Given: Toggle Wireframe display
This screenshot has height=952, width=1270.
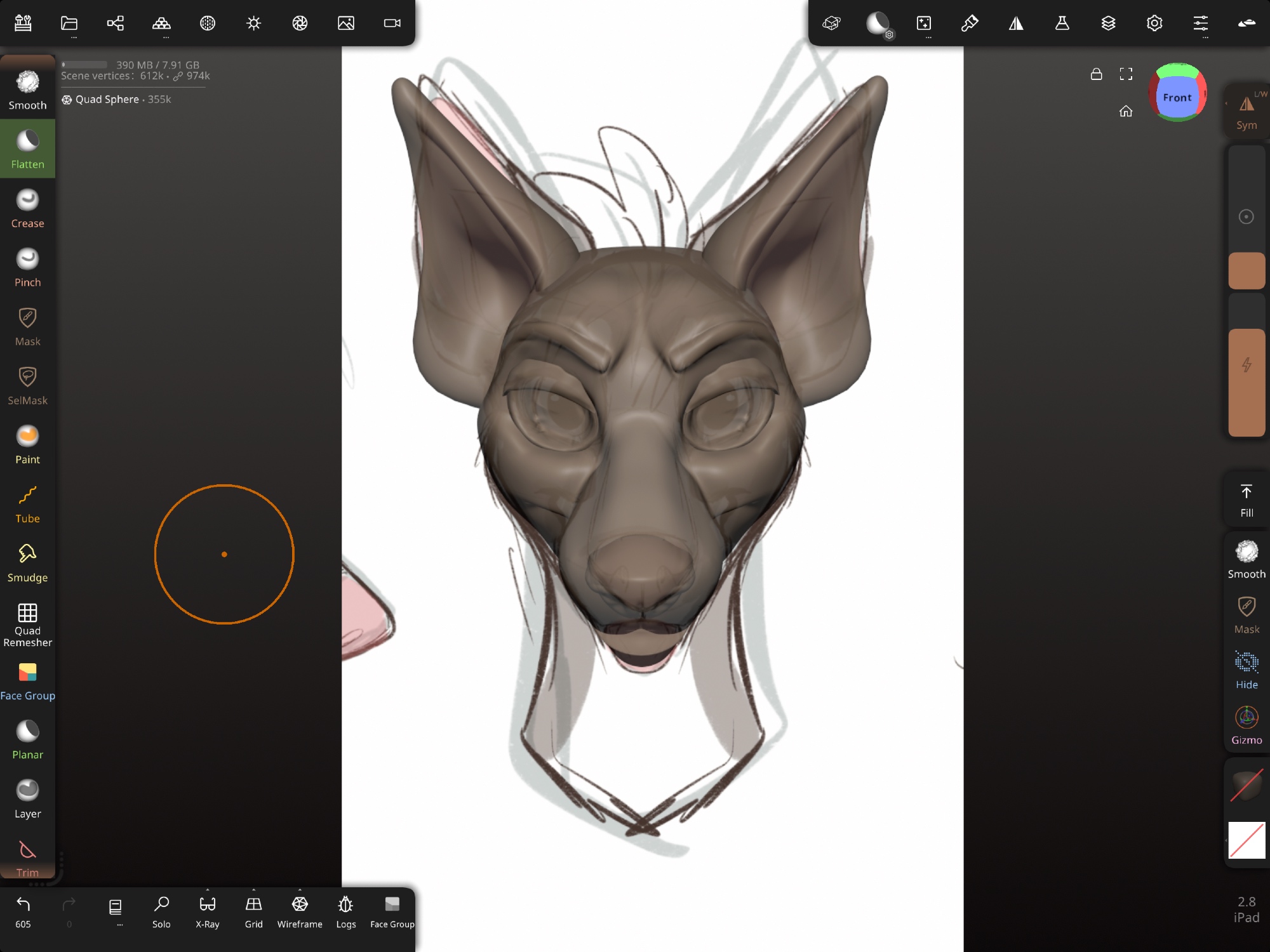Looking at the screenshot, I should coord(300,911).
